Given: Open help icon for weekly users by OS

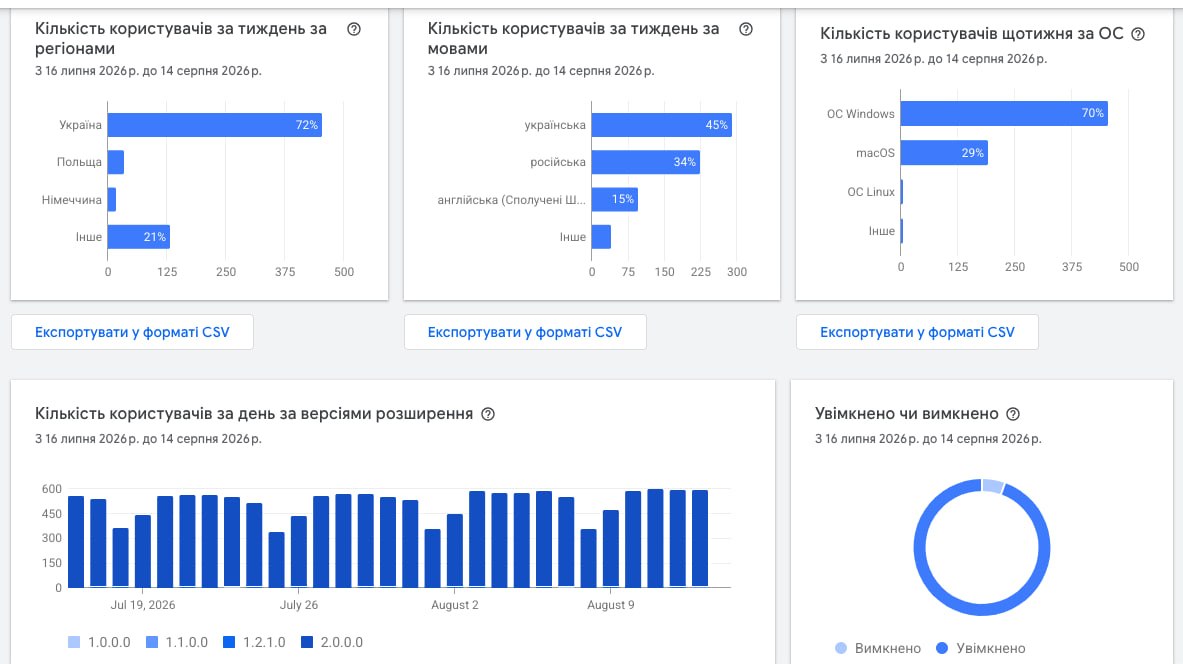Looking at the screenshot, I should [1138, 34].
